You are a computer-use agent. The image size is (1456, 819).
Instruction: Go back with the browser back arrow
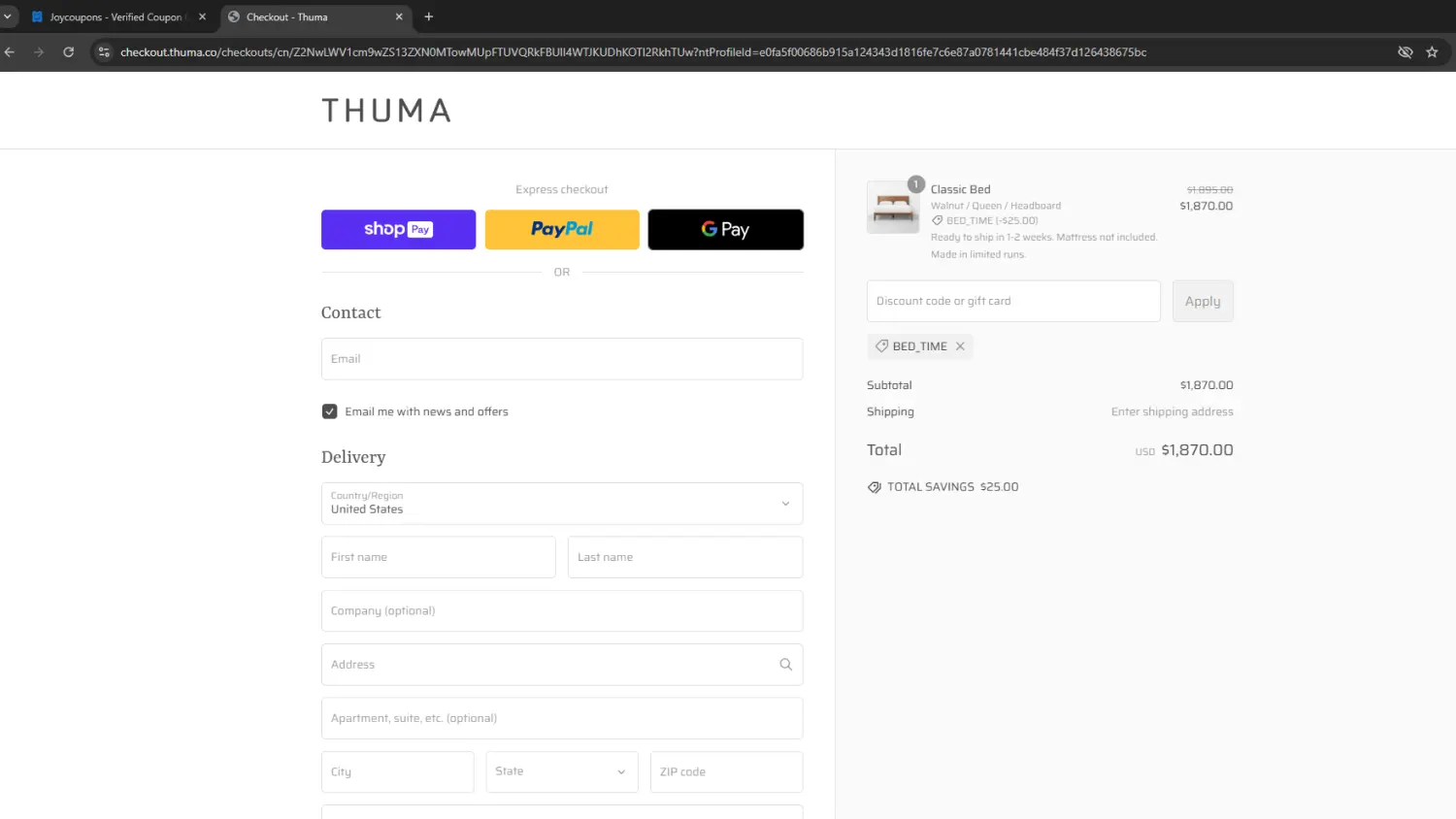point(10,52)
